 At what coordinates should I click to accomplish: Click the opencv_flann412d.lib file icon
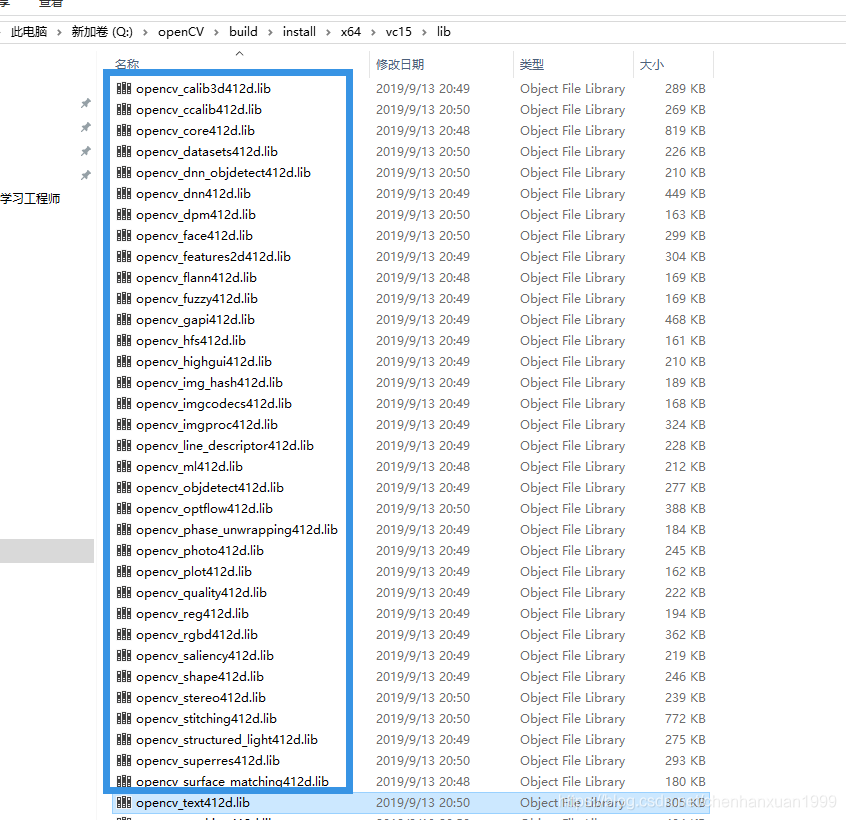pyautogui.click(x=124, y=277)
